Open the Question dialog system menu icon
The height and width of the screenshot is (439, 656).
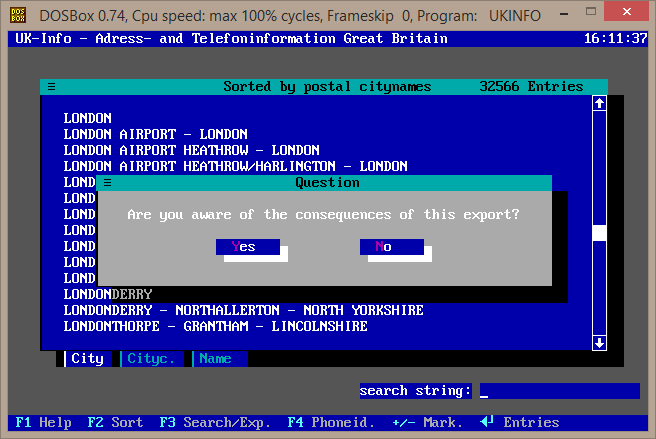coord(108,183)
